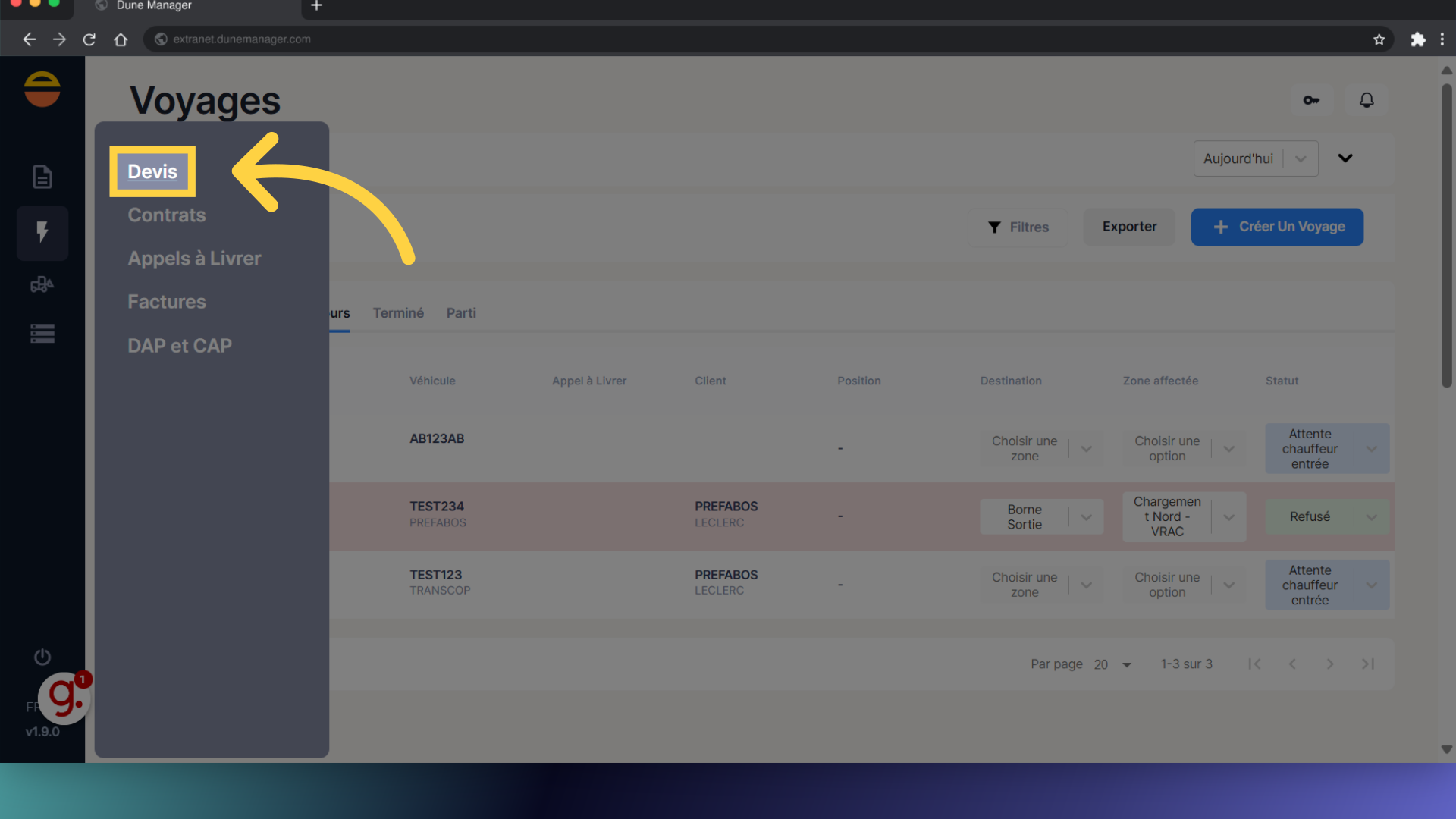The image size is (1456, 819).
Task: Open the notifications bell icon
Action: click(x=1367, y=100)
